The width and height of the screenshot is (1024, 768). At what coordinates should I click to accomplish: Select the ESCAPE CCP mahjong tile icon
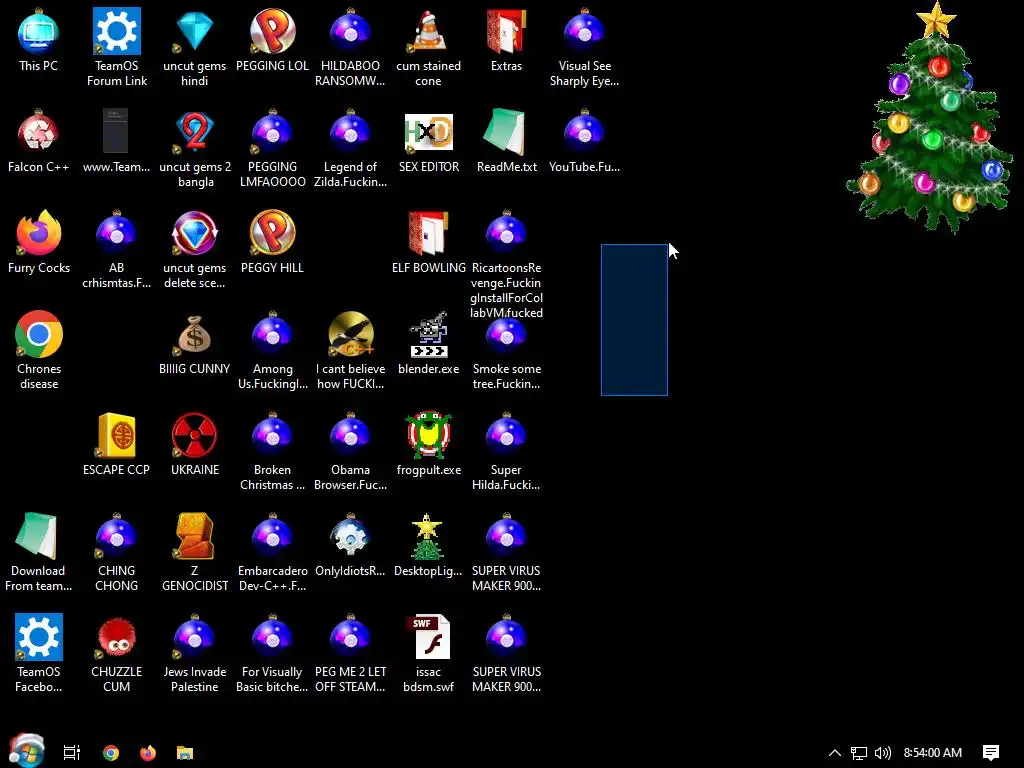click(116, 435)
